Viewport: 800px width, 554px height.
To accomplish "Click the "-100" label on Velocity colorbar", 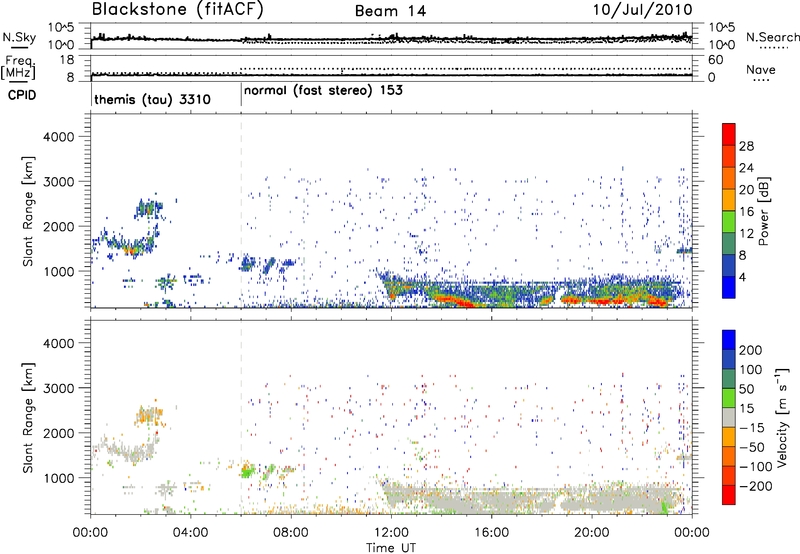I will (x=756, y=467).
